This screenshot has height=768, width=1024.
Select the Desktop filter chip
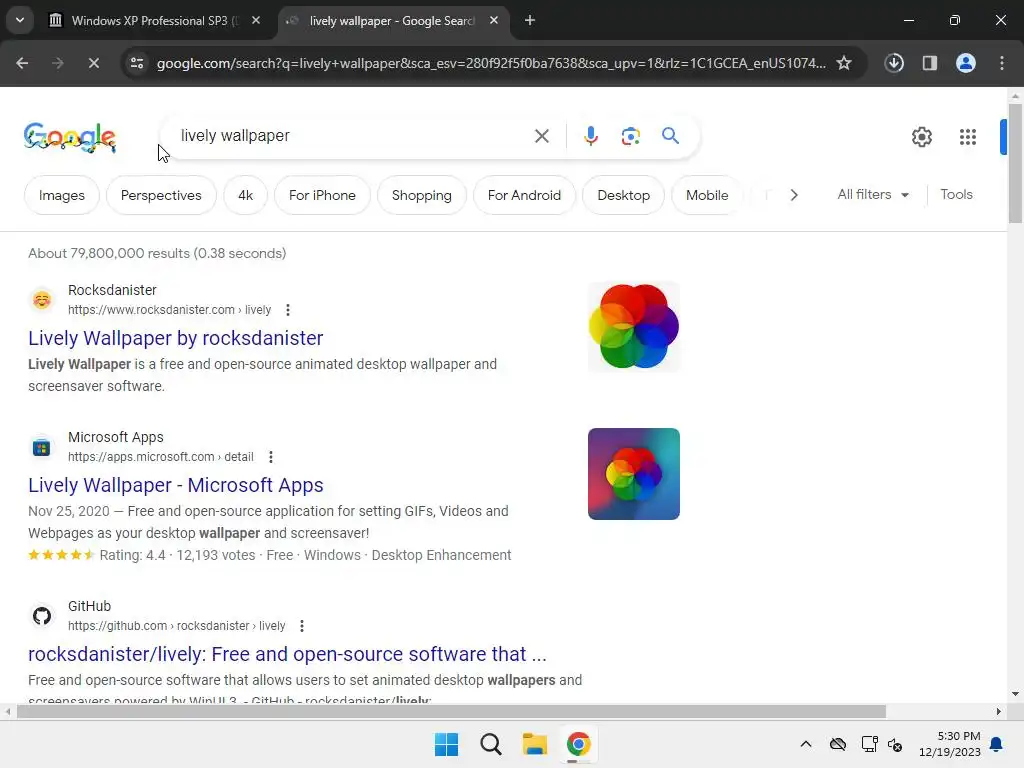tap(624, 195)
